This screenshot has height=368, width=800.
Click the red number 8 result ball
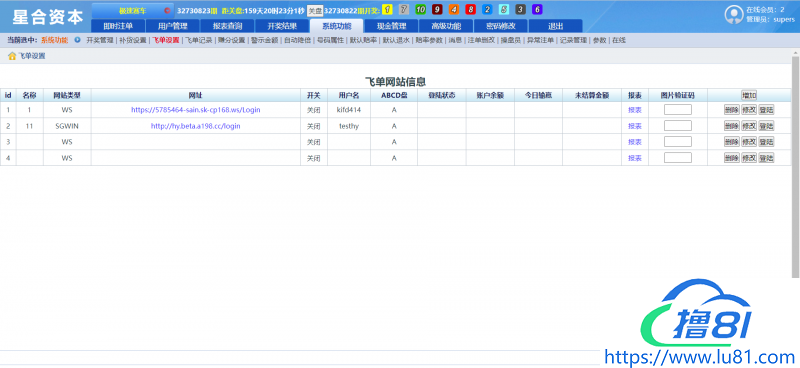tap(470, 10)
